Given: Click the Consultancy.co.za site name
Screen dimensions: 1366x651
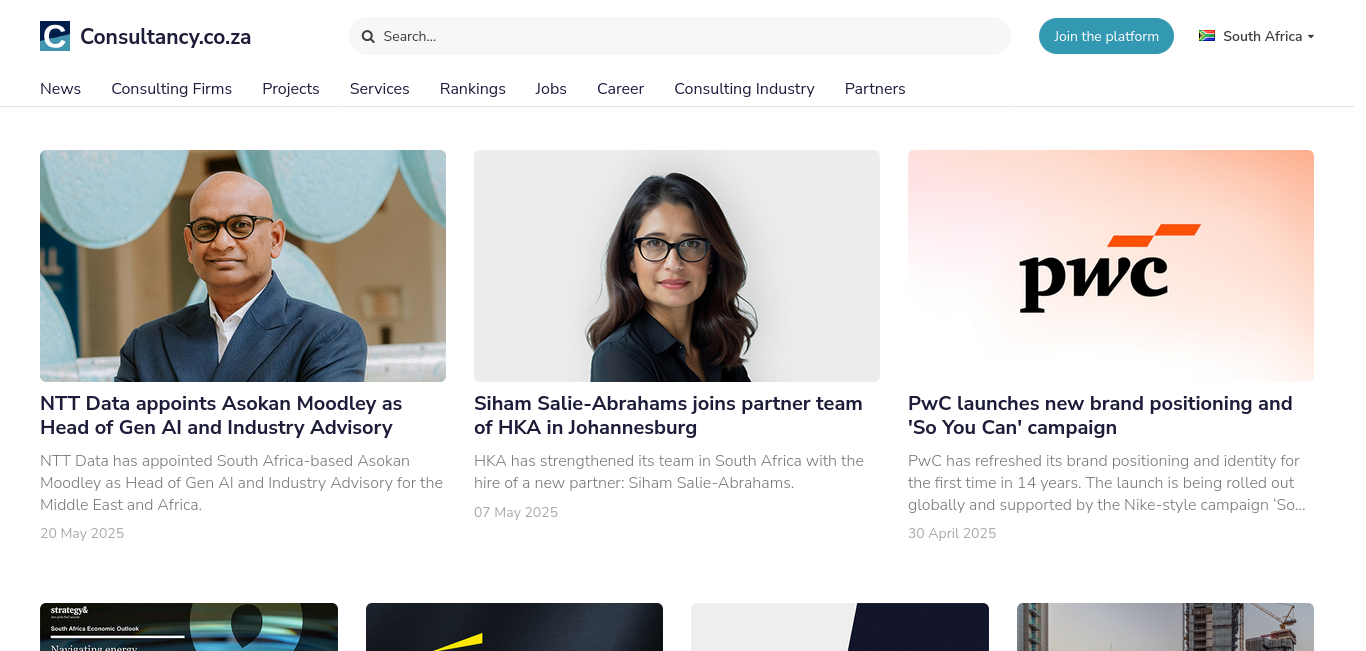Looking at the screenshot, I should point(166,37).
